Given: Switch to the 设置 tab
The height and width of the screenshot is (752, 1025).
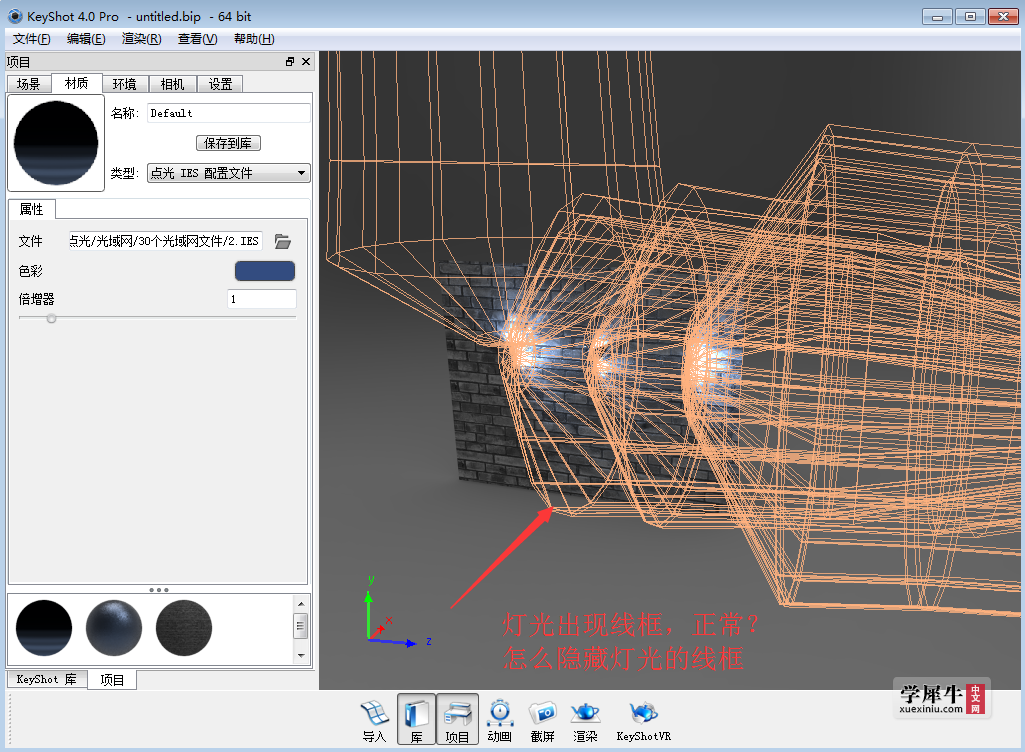Looking at the screenshot, I should coord(220,84).
